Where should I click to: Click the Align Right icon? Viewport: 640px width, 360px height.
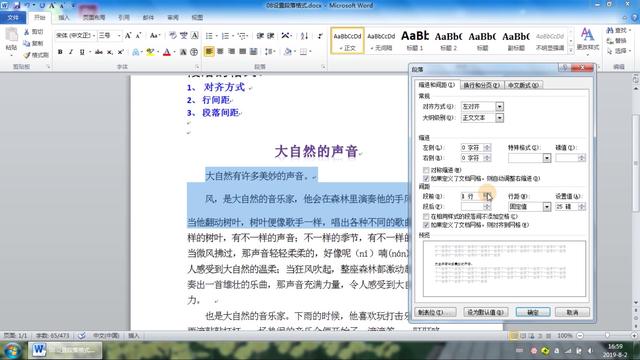point(231,51)
